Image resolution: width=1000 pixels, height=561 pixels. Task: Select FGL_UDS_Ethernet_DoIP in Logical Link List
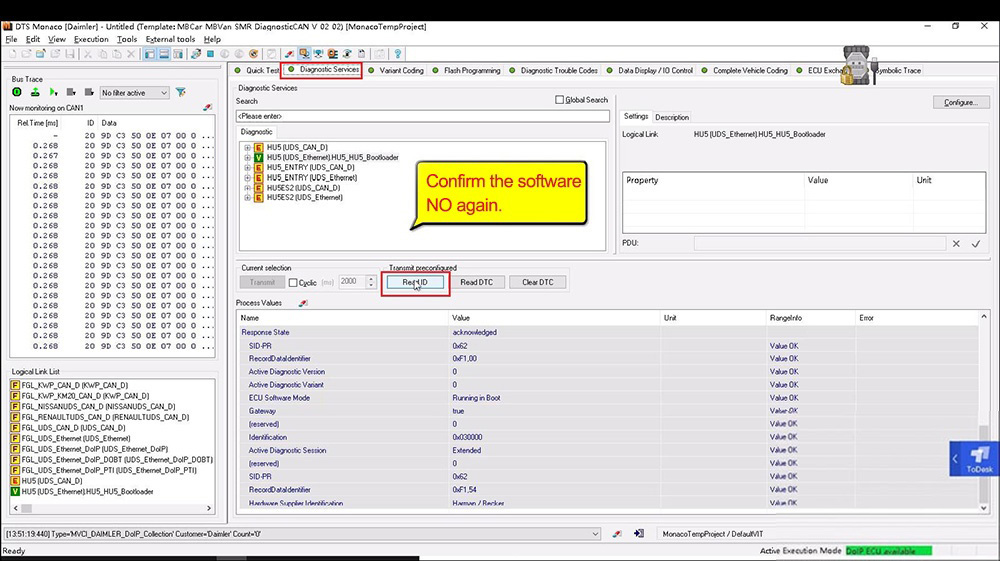pyautogui.click(x=94, y=449)
